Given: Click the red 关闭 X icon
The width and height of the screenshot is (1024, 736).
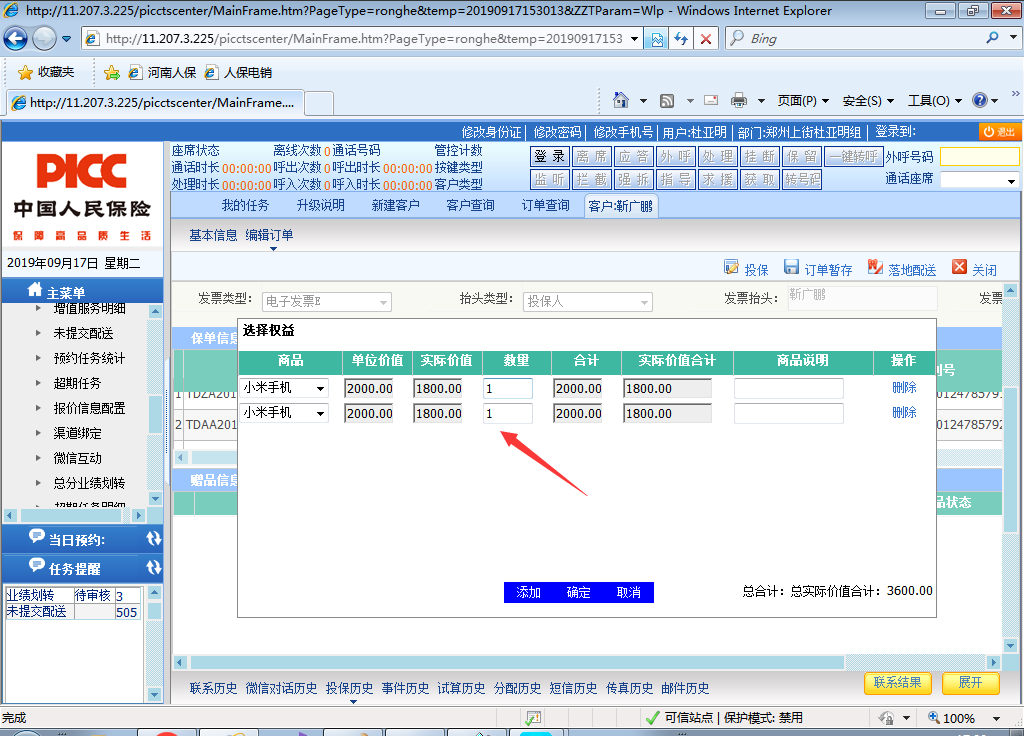Looking at the screenshot, I should pos(960,268).
